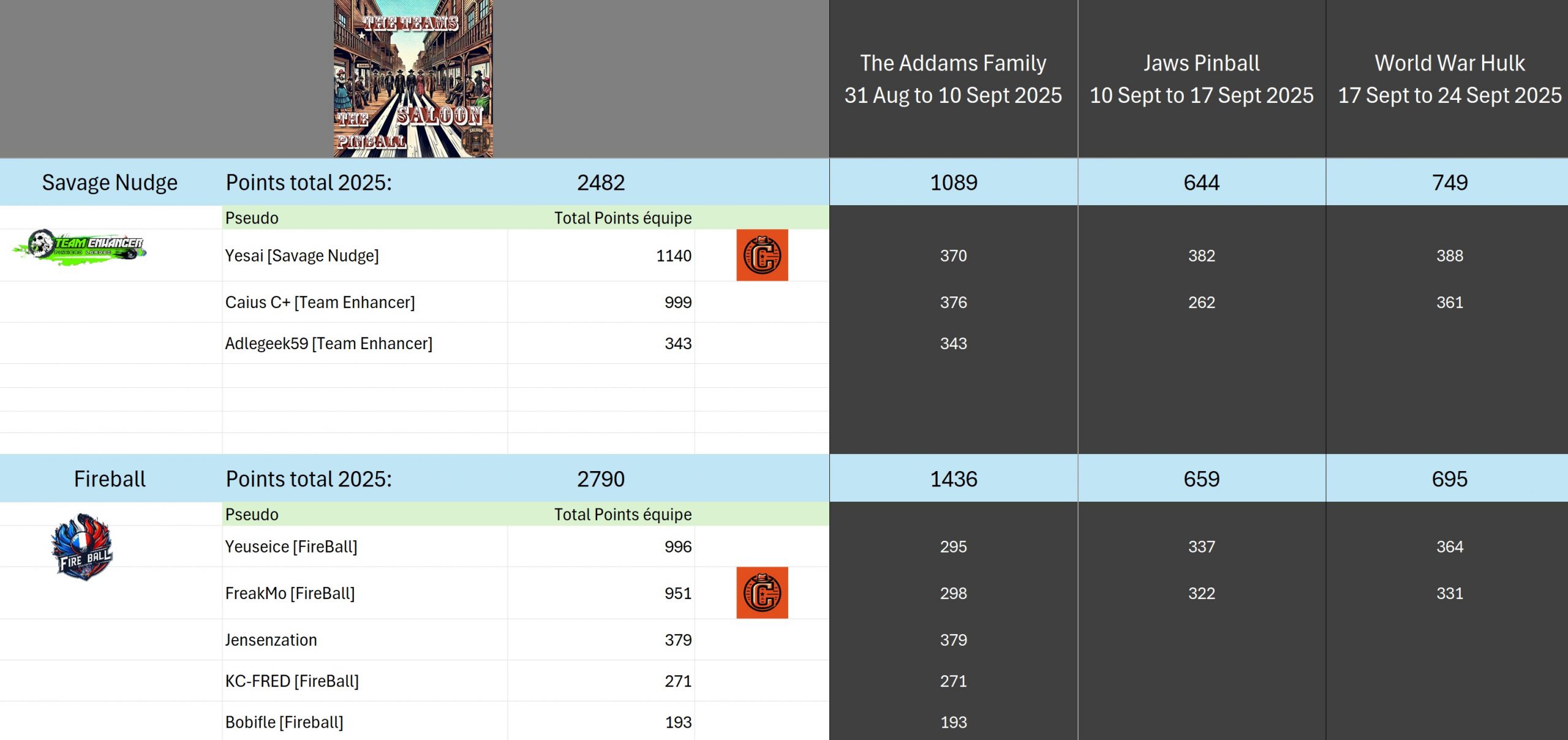Select the Jensenzation player name cell

tap(271, 640)
